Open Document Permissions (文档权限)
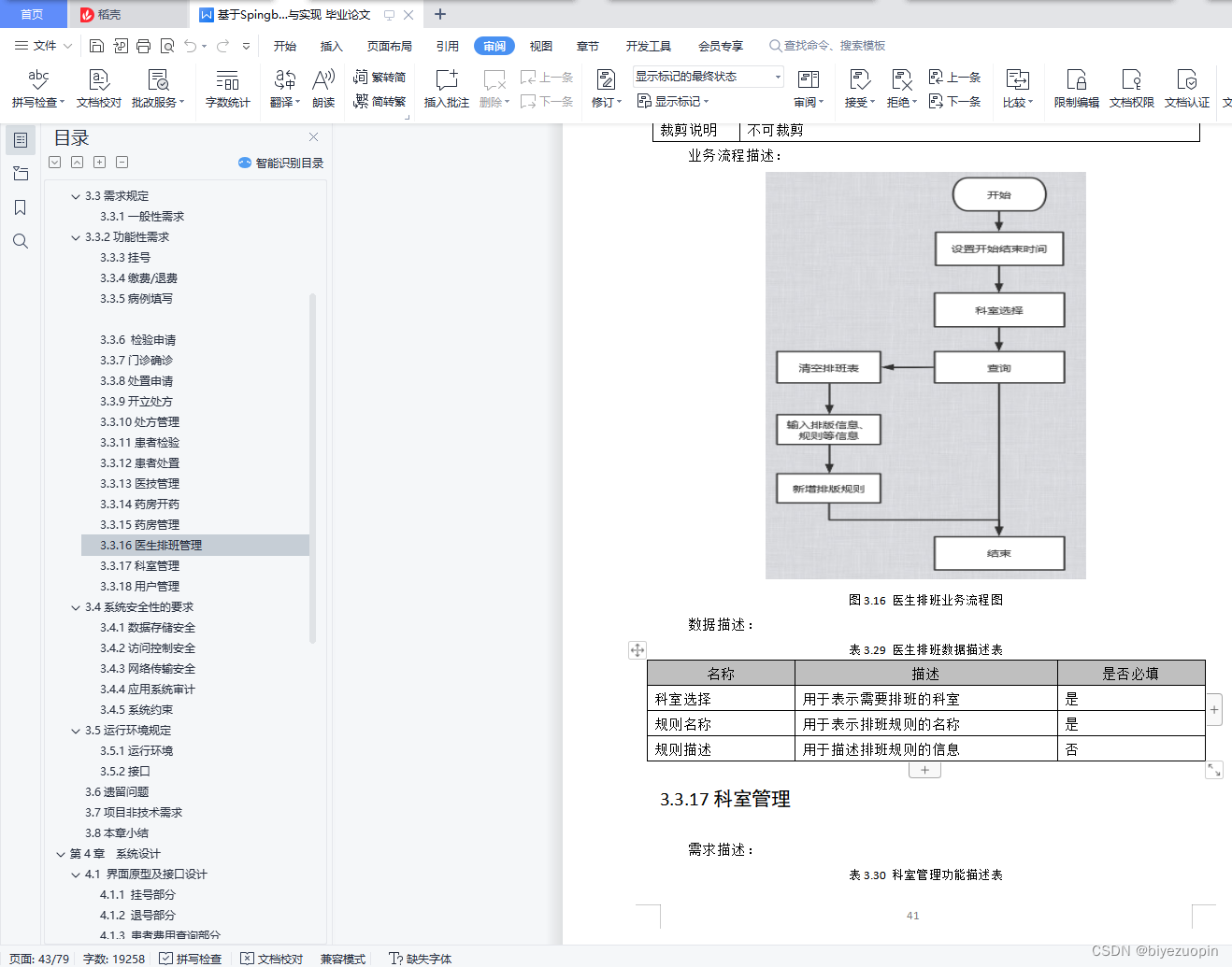 tap(1131, 89)
